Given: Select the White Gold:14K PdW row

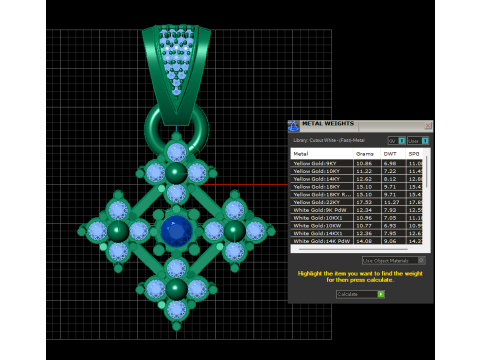Looking at the screenshot, I should (x=357, y=241).
